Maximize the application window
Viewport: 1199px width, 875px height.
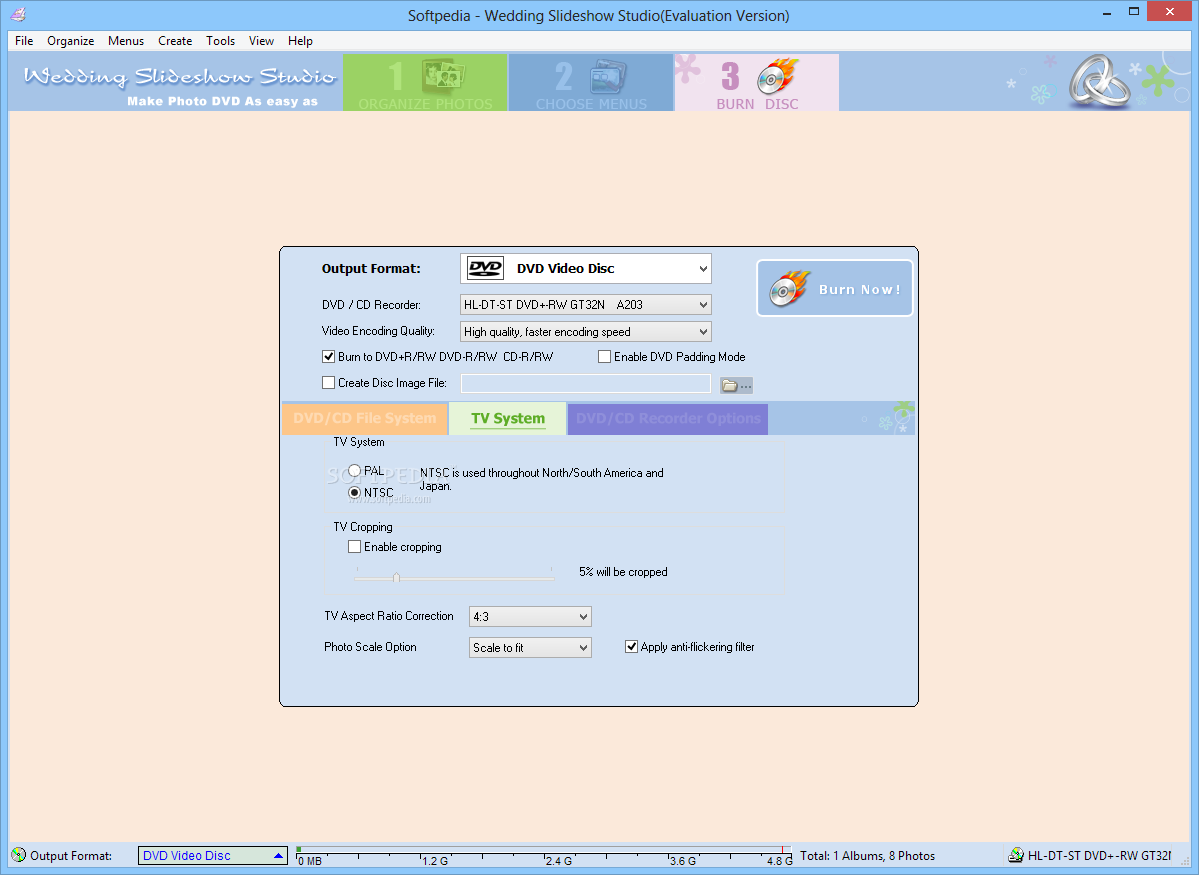click(1134, 11)
